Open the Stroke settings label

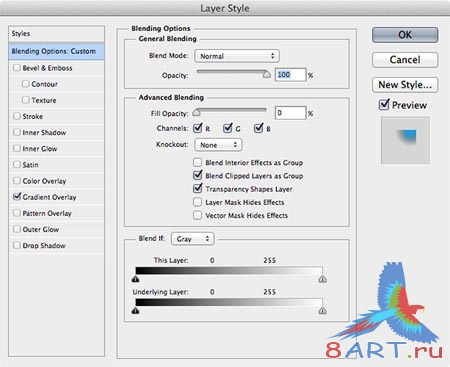click(x=33, y=117)
